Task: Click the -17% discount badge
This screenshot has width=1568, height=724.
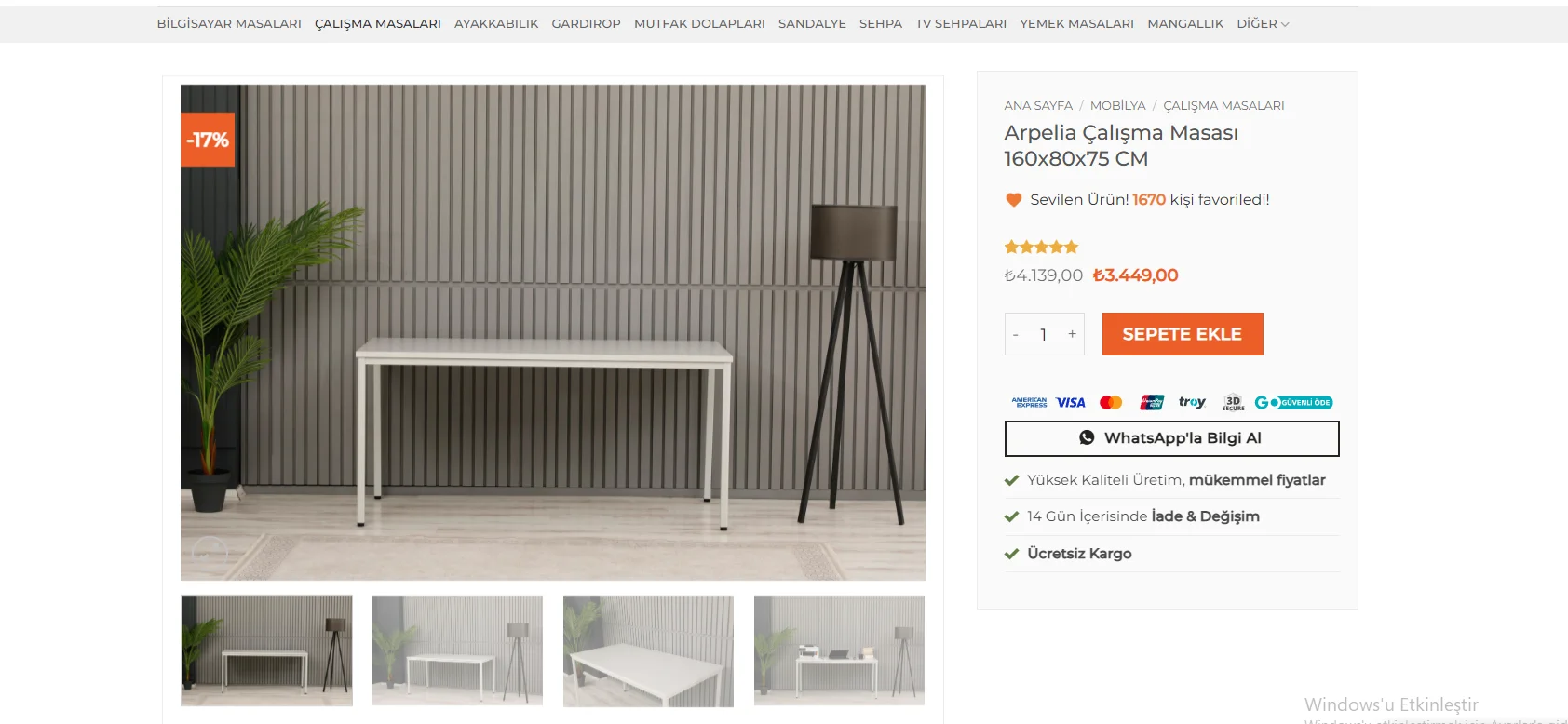Action: coord(208,140)
